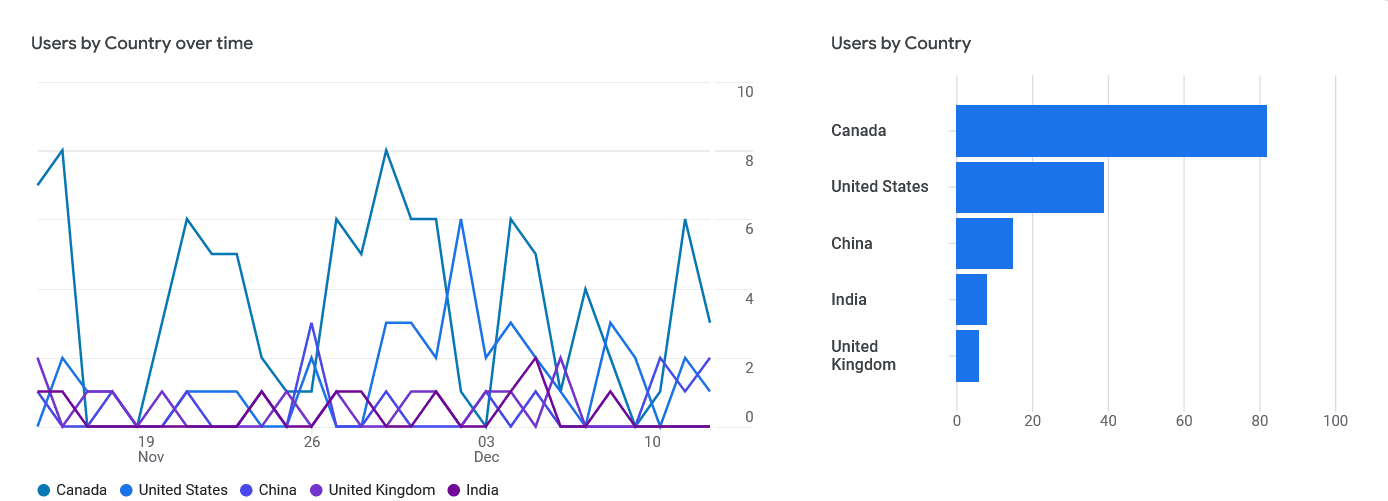Click the 26 date axis label
This screenshot has width=1388, height=501.
tap(312, 442)
